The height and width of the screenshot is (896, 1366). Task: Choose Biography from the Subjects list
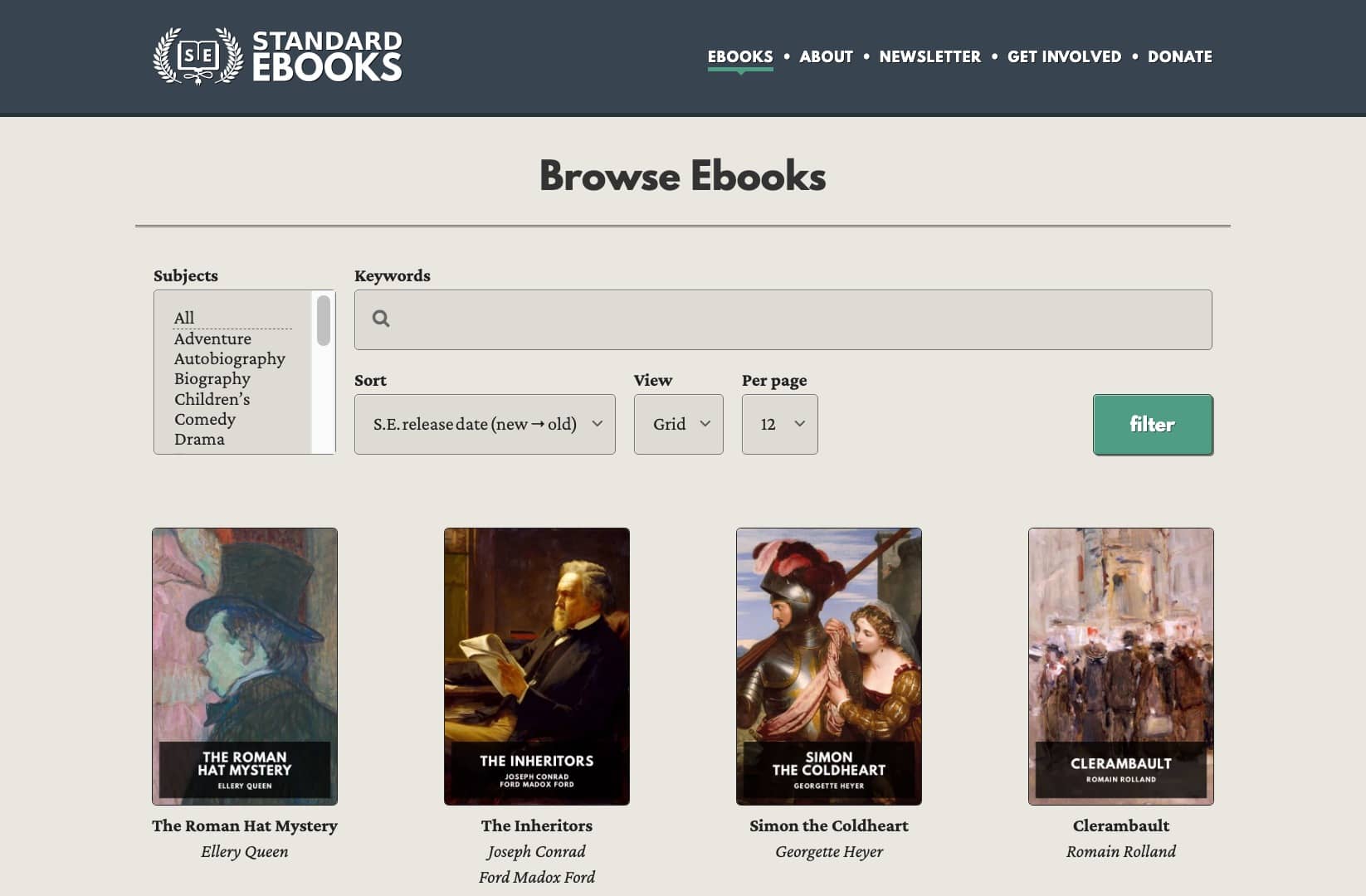coord(212,378)
